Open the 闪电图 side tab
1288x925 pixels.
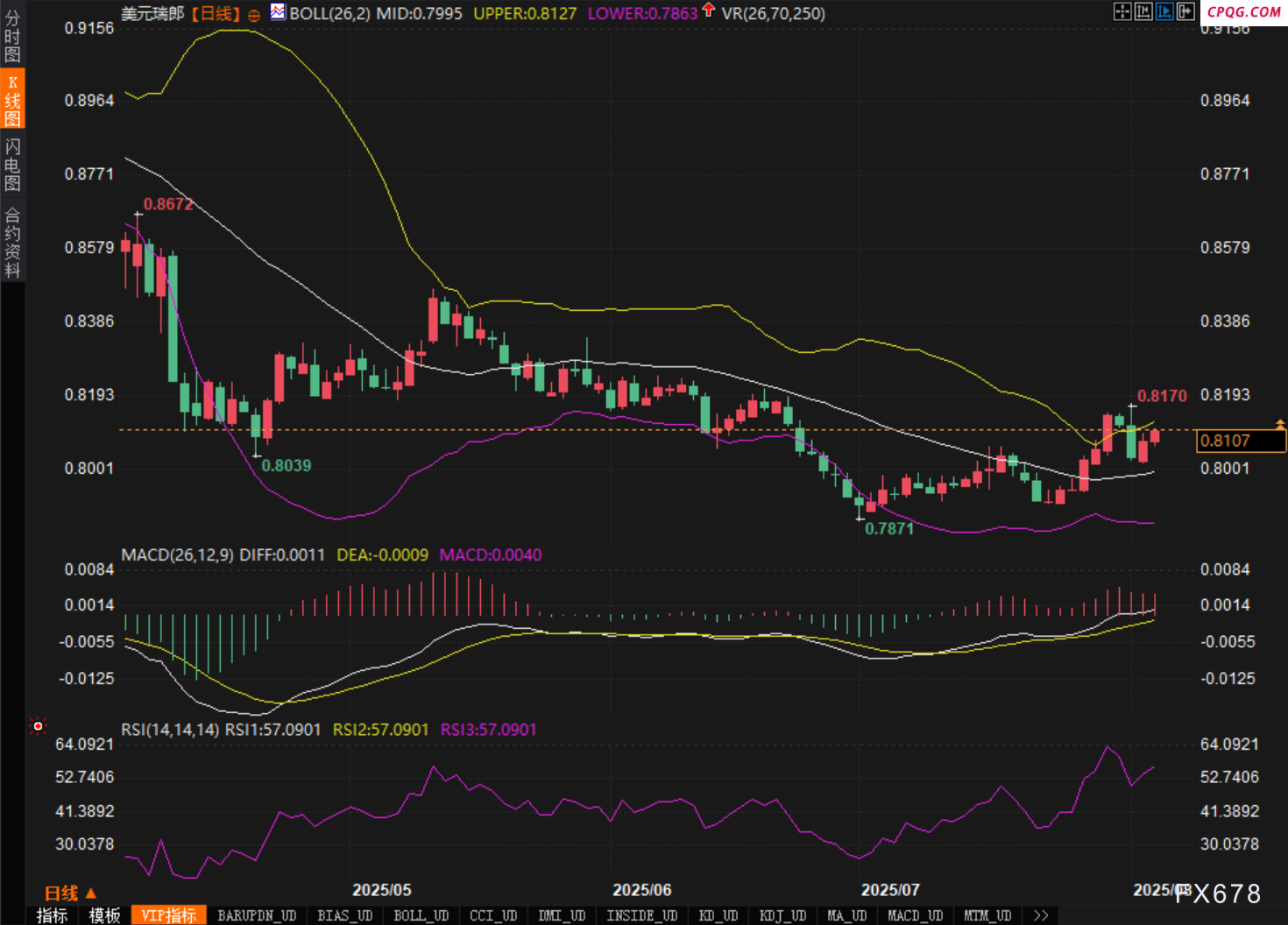click(12, 165)
